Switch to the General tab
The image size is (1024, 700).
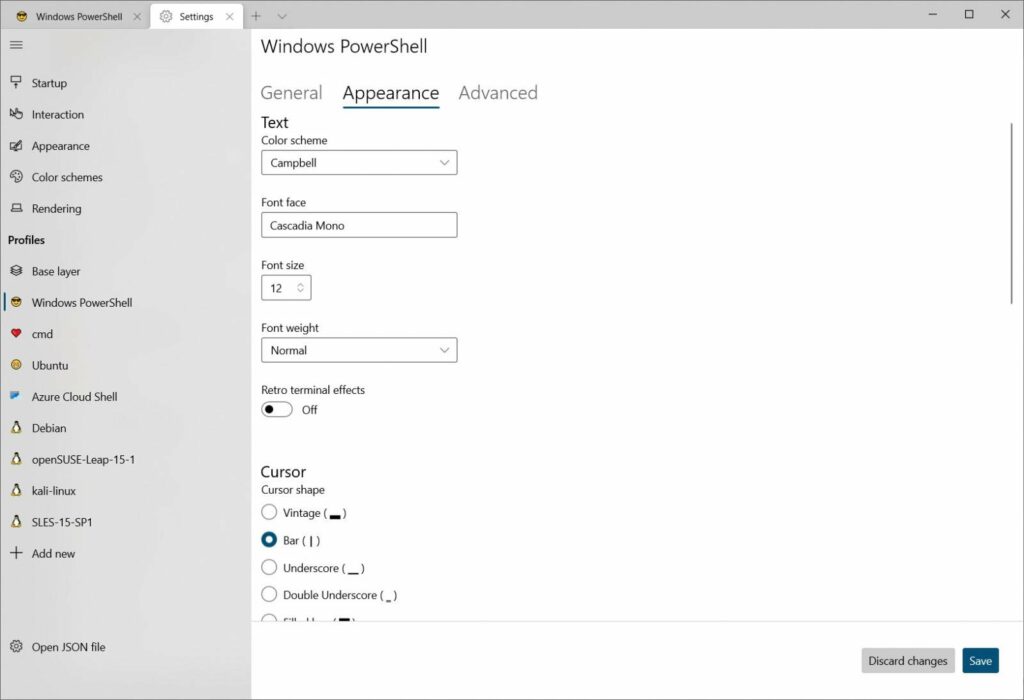tap(291, 93)
